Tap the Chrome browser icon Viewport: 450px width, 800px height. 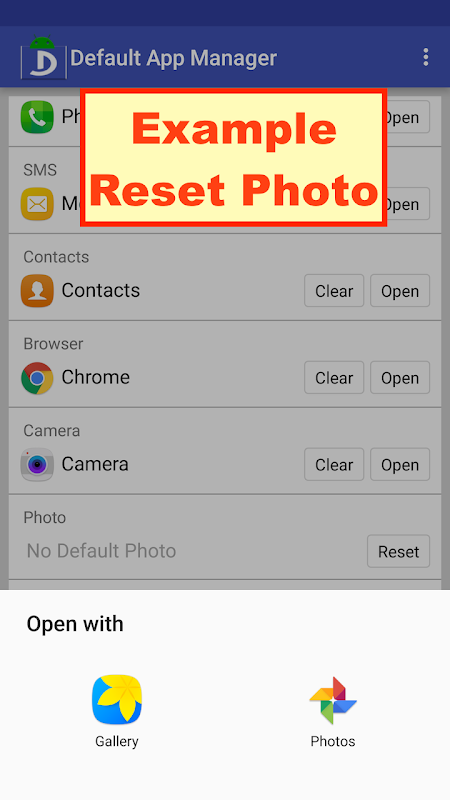tap(37, 378)
